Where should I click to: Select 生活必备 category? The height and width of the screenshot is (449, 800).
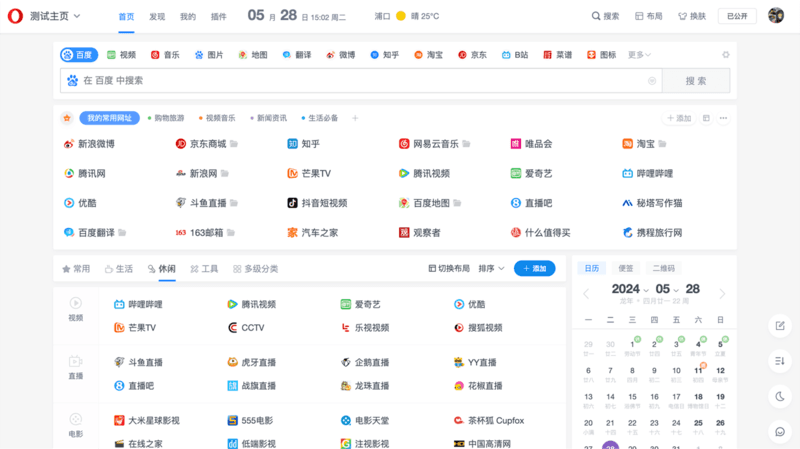pyautogui.click(x=319, y=118)
